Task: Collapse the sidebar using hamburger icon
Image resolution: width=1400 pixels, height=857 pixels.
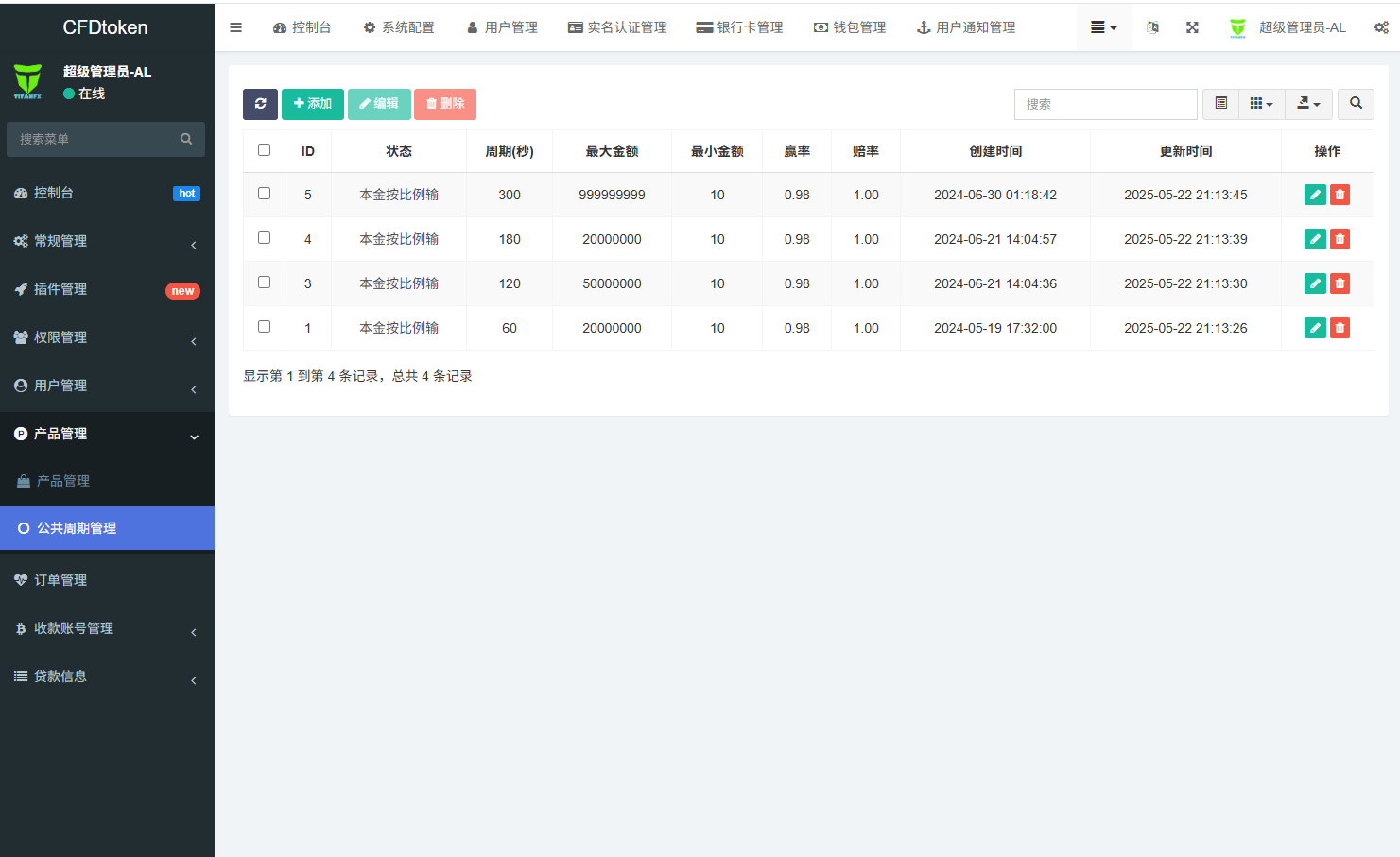Action: pyautogui.click(x=235, y=27)
